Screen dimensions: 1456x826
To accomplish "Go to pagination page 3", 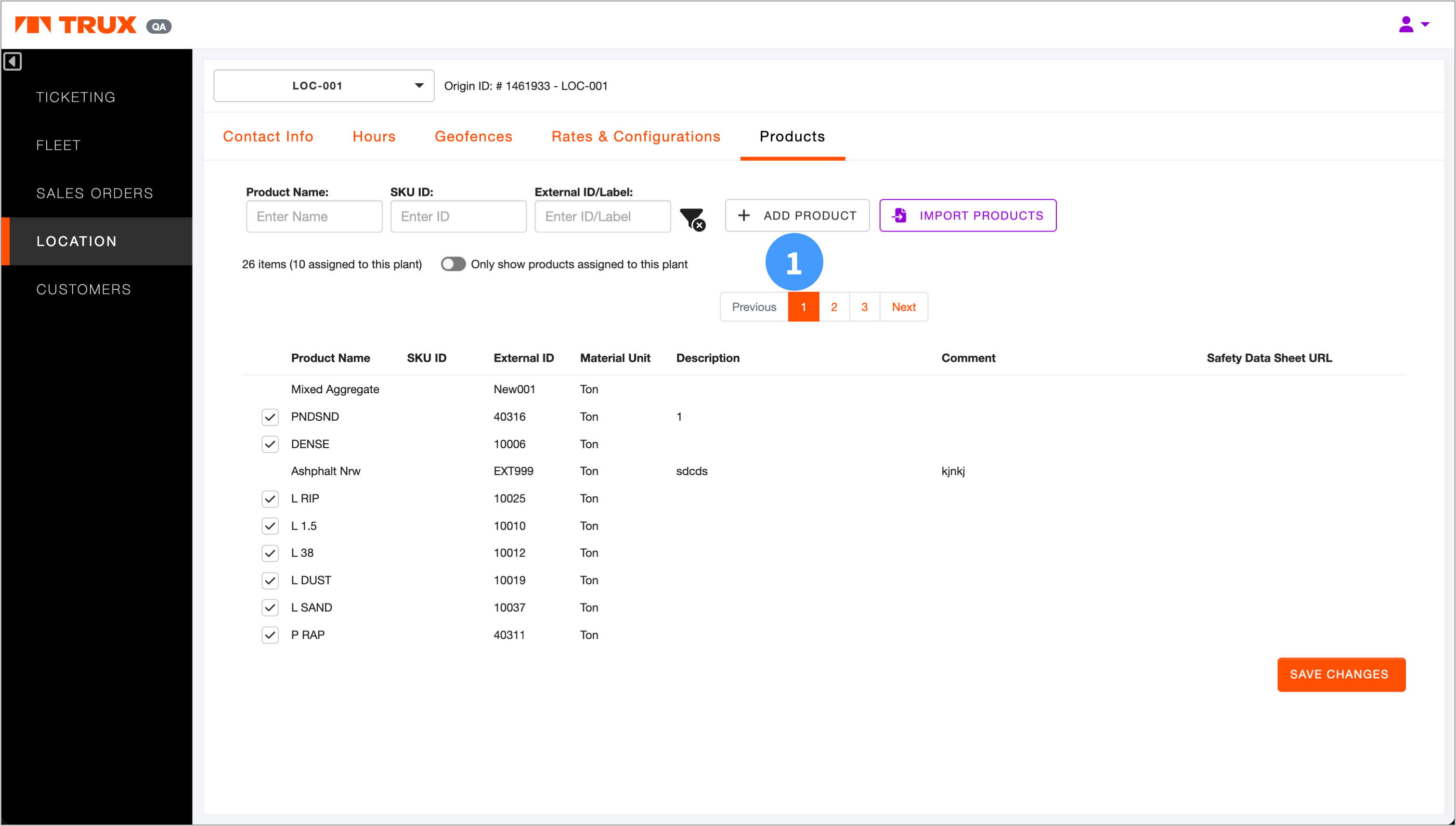I will 864,307.
